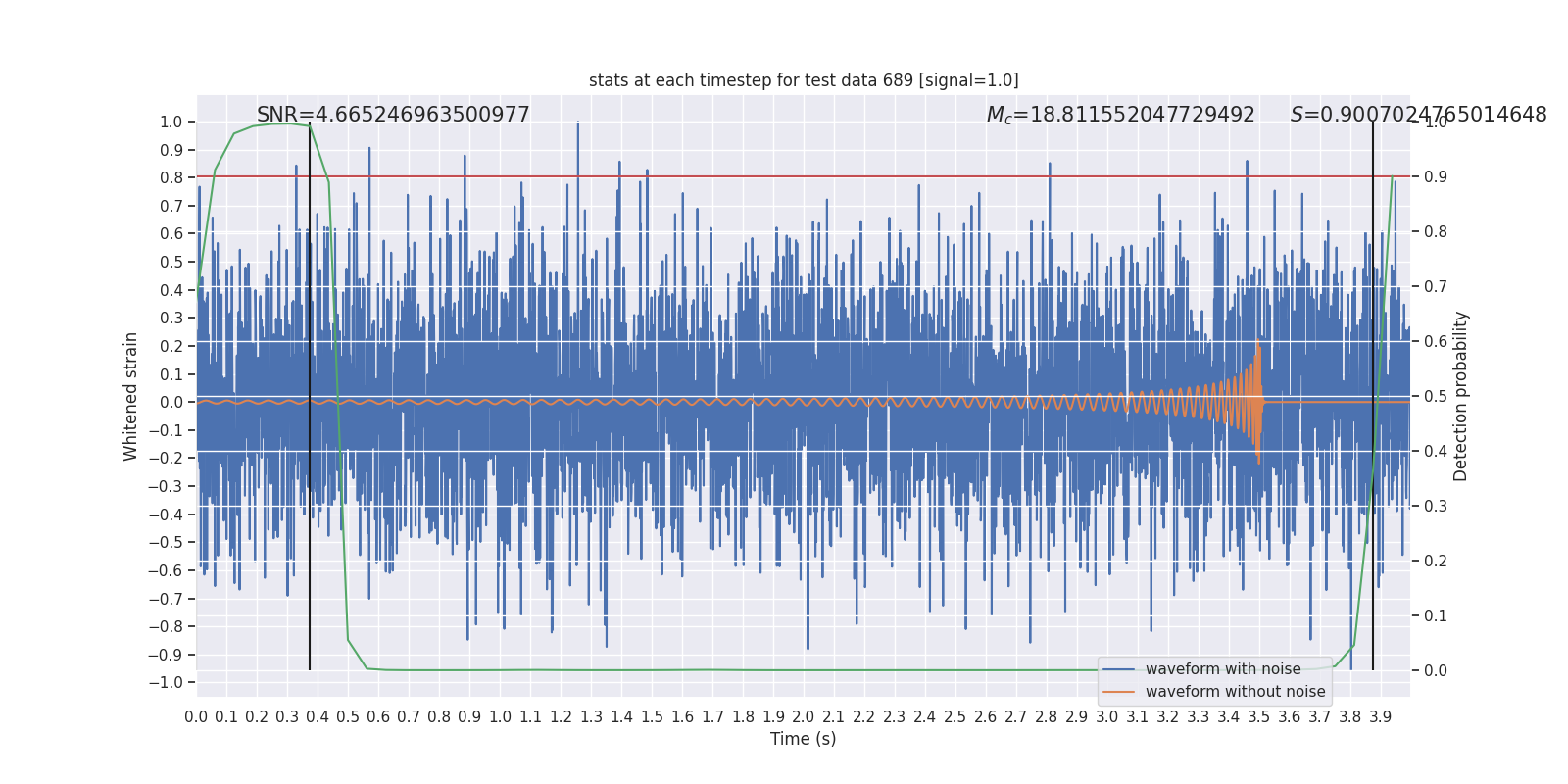
Task: Click the 1.2 tick label on Time axis
Action: click(x=561, y=716)
